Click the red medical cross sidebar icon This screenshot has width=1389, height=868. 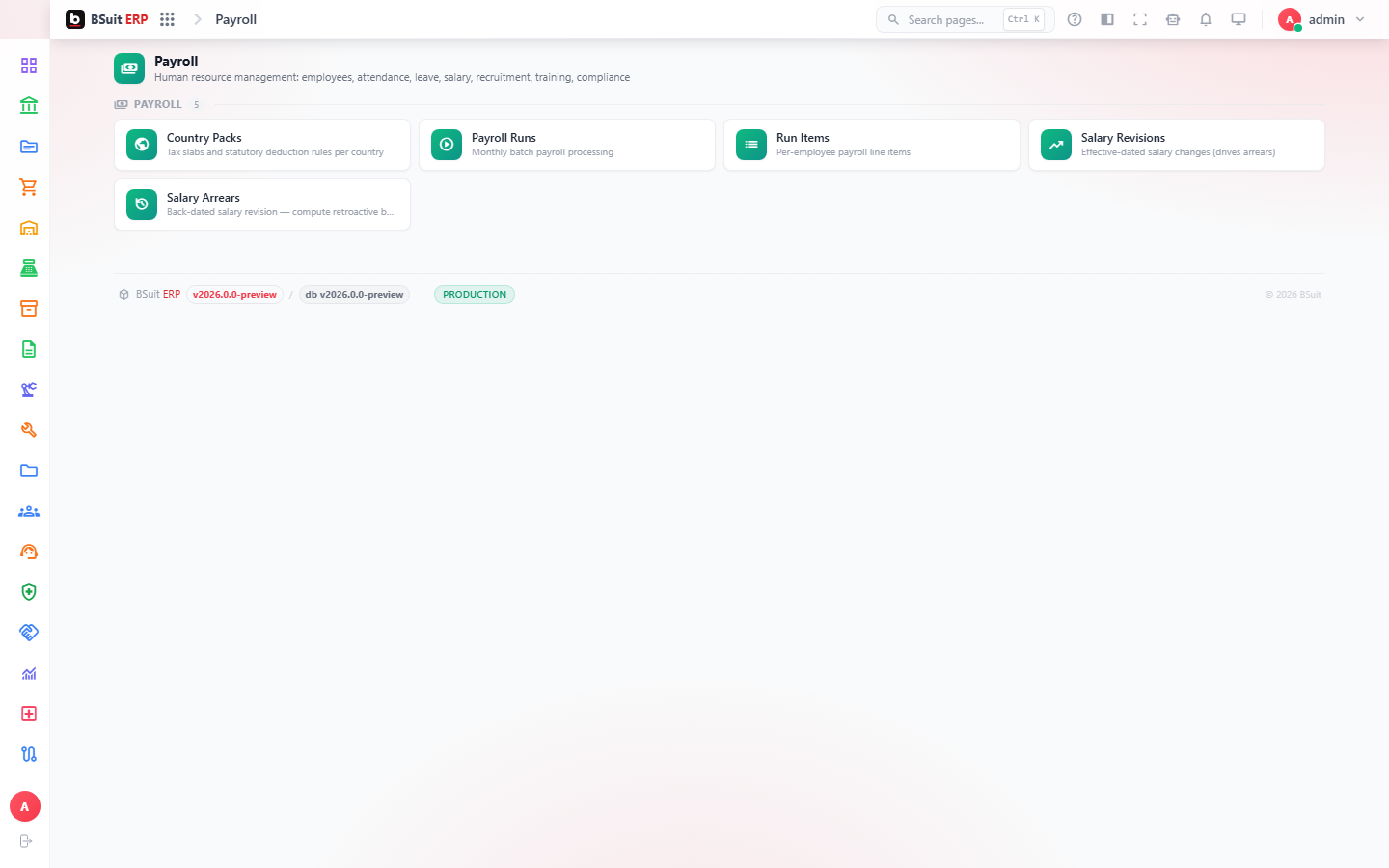point(29,714)
